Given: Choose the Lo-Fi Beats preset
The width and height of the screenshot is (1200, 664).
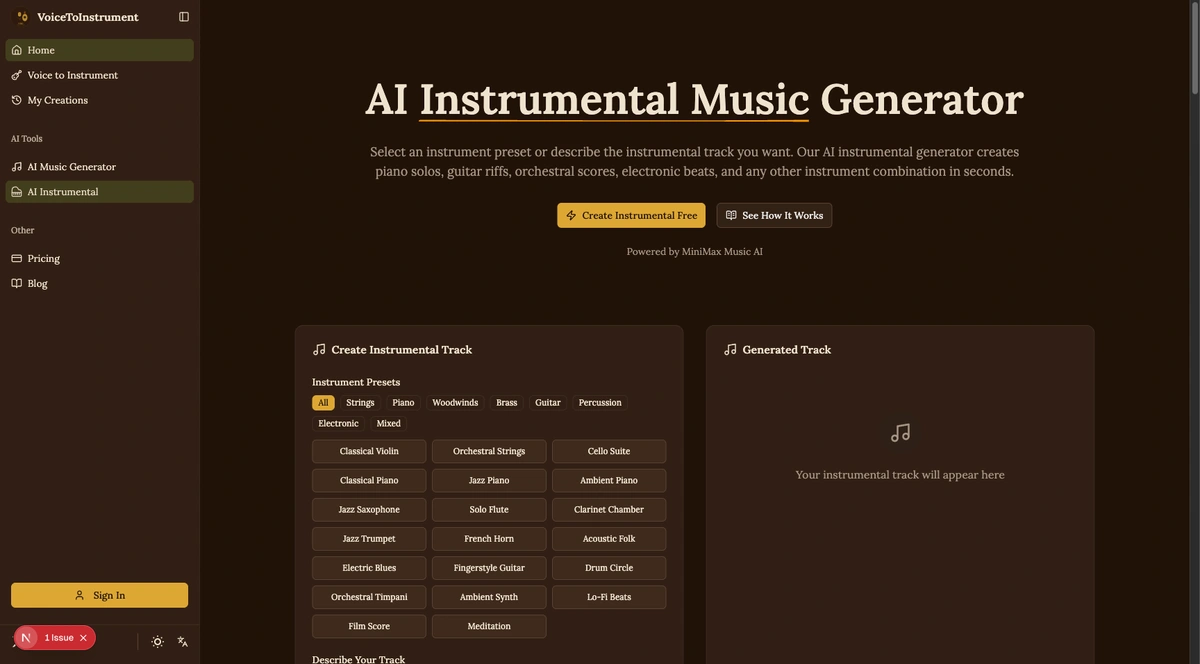Looking at the screenshot, I should click(609, 597).
